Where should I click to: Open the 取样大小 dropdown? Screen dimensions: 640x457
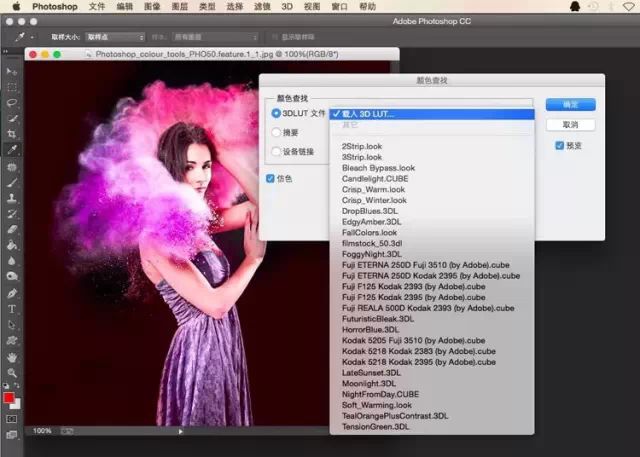115,37
